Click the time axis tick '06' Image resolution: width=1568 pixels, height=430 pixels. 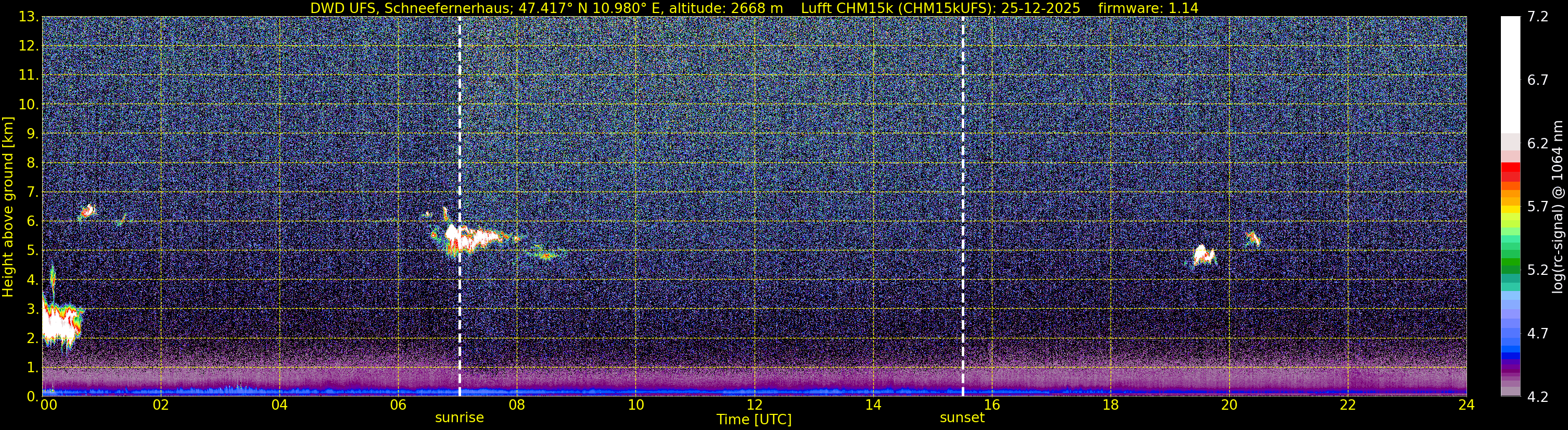pyautogui.click(x=398, y=406)
